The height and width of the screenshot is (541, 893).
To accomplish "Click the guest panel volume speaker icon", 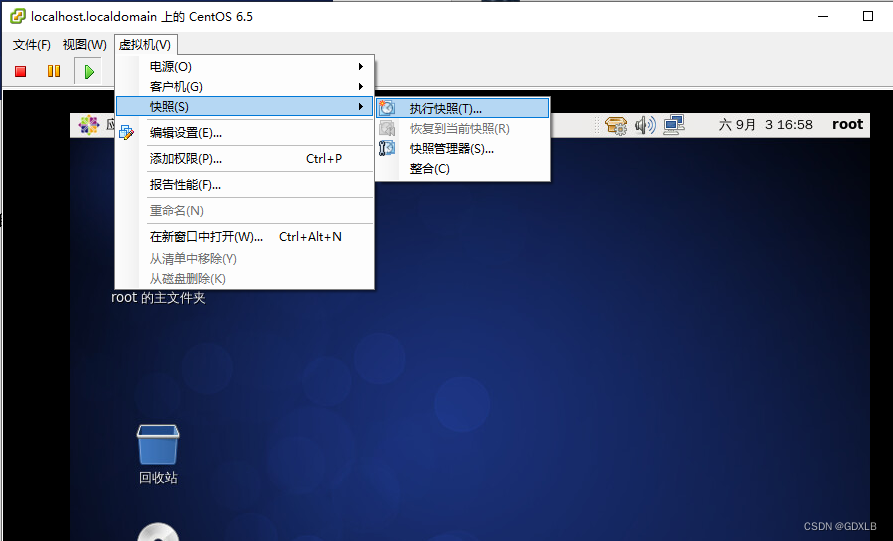I will click(645, 125).
